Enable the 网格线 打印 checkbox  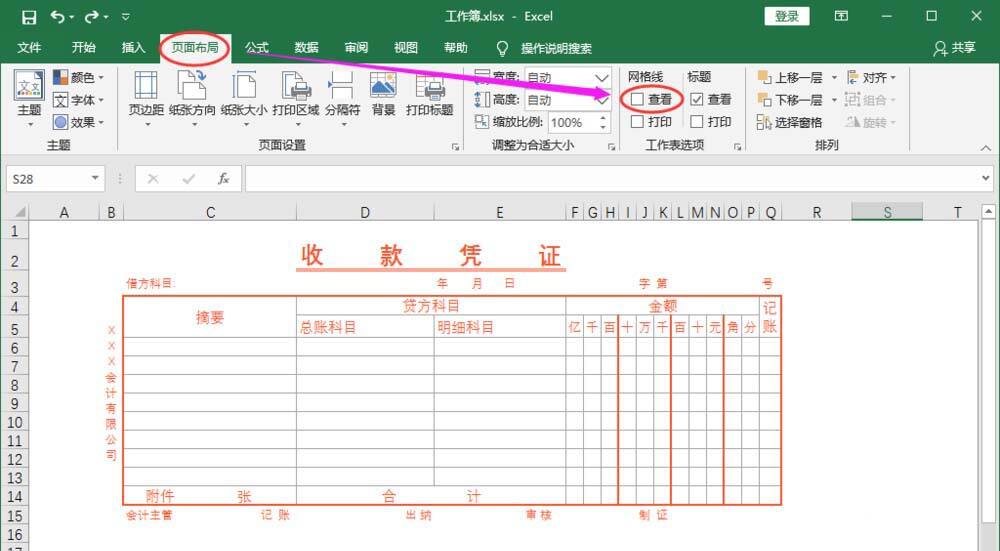[637, 121]
